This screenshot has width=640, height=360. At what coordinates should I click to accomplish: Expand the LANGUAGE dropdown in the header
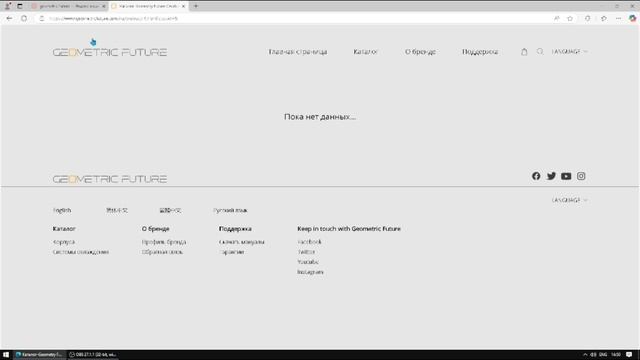(569, 52)
